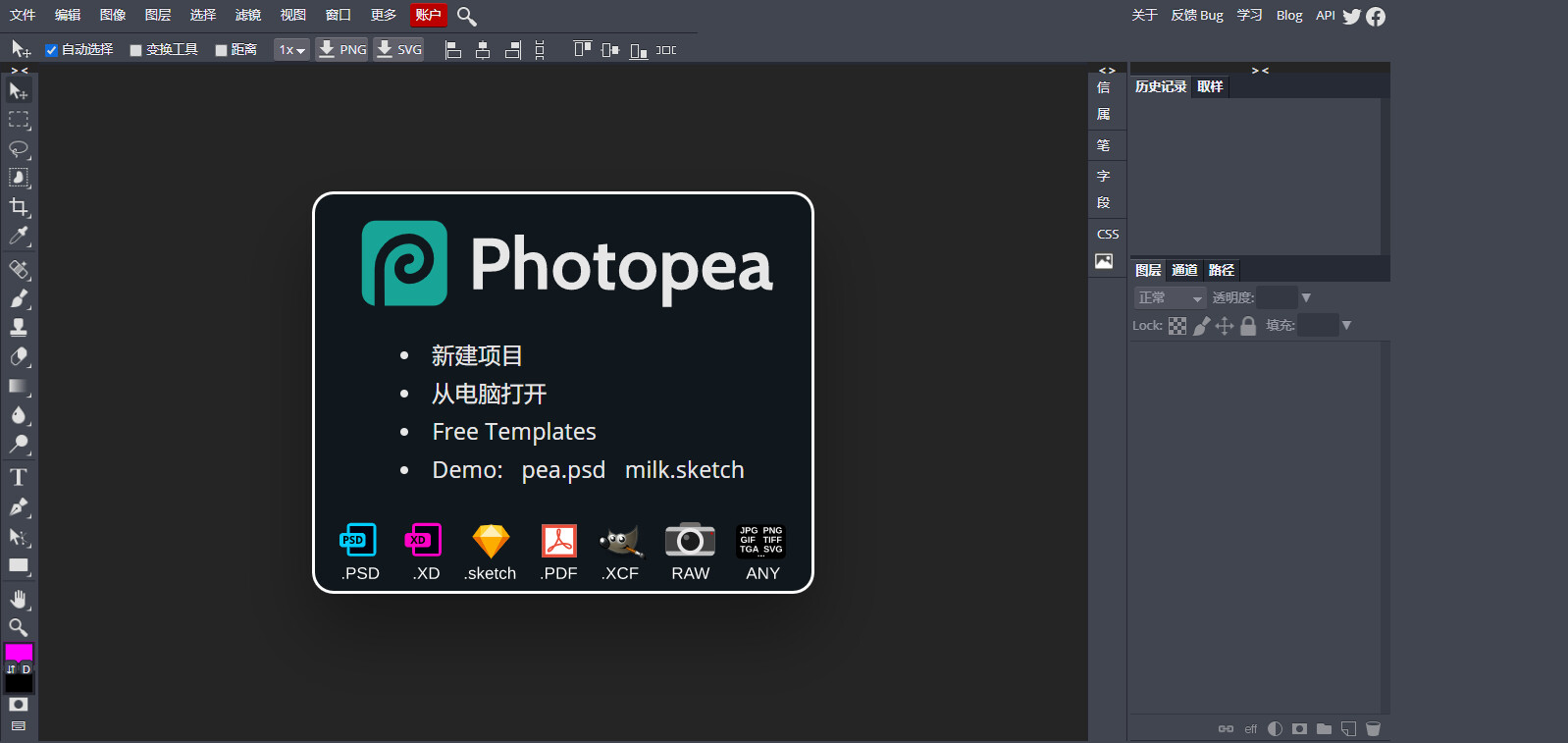Open the 滤镜 menu
The image size is (1568, 743).
(x=248, y=16)
